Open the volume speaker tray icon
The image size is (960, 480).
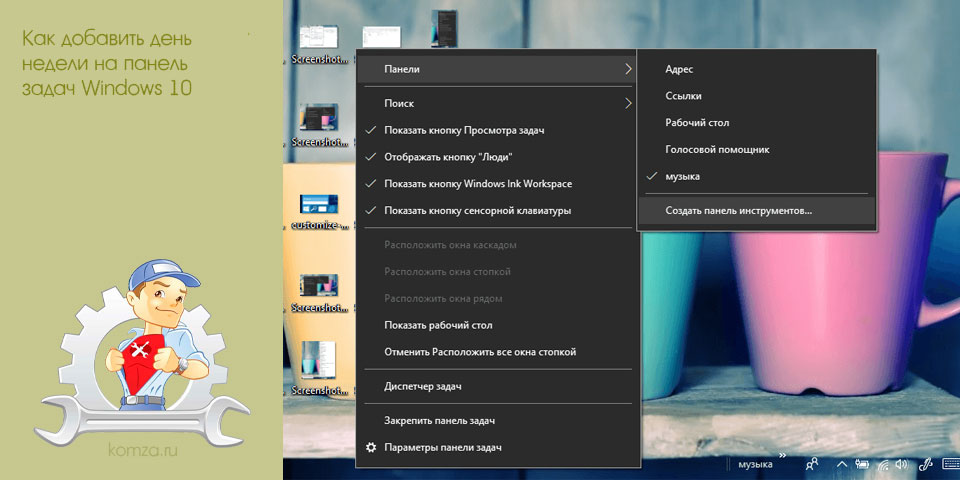[901, 463]
